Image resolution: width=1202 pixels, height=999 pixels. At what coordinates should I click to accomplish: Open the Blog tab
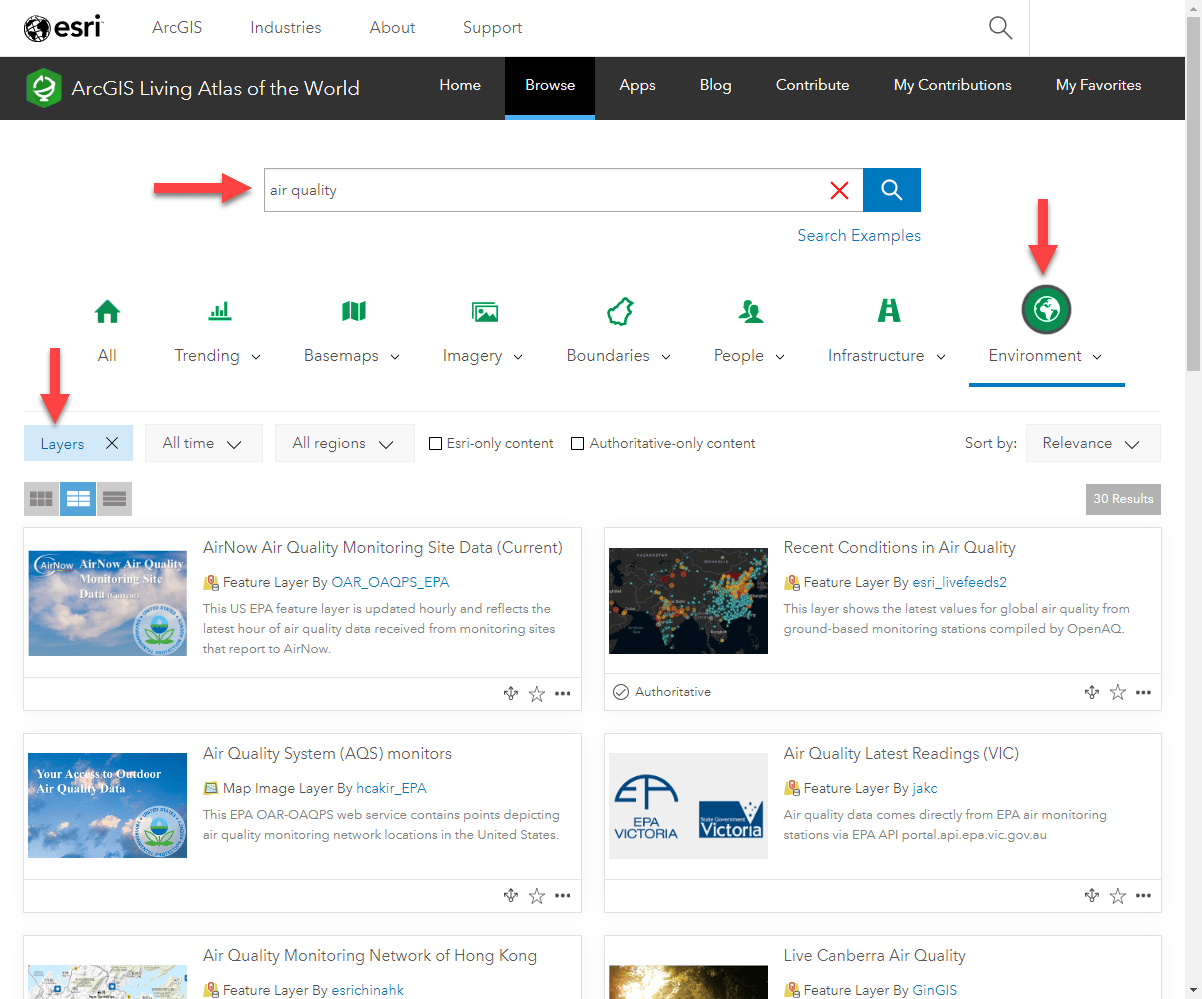coord(715,85)
